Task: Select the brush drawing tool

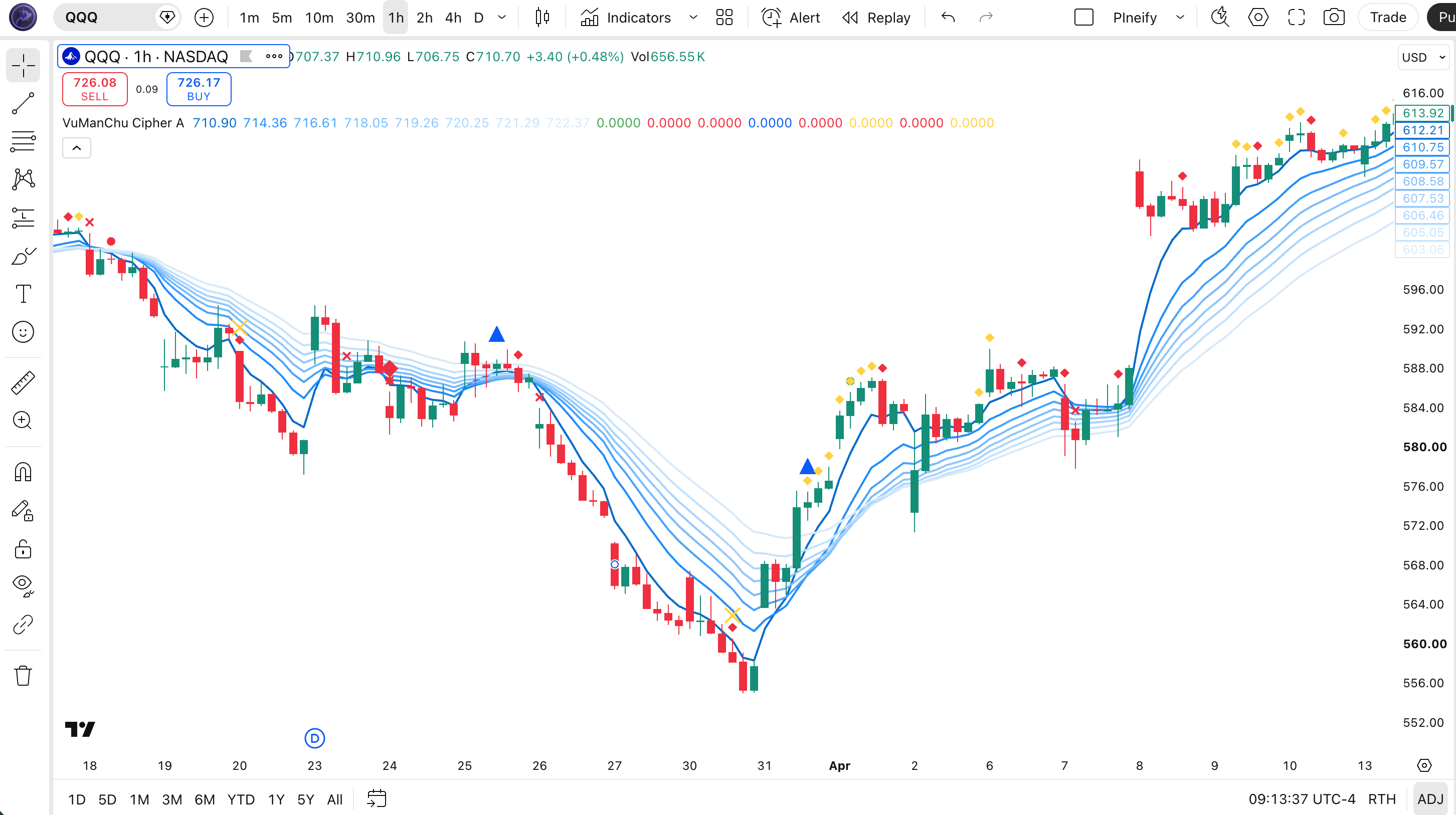Action: tap(23, 256)
